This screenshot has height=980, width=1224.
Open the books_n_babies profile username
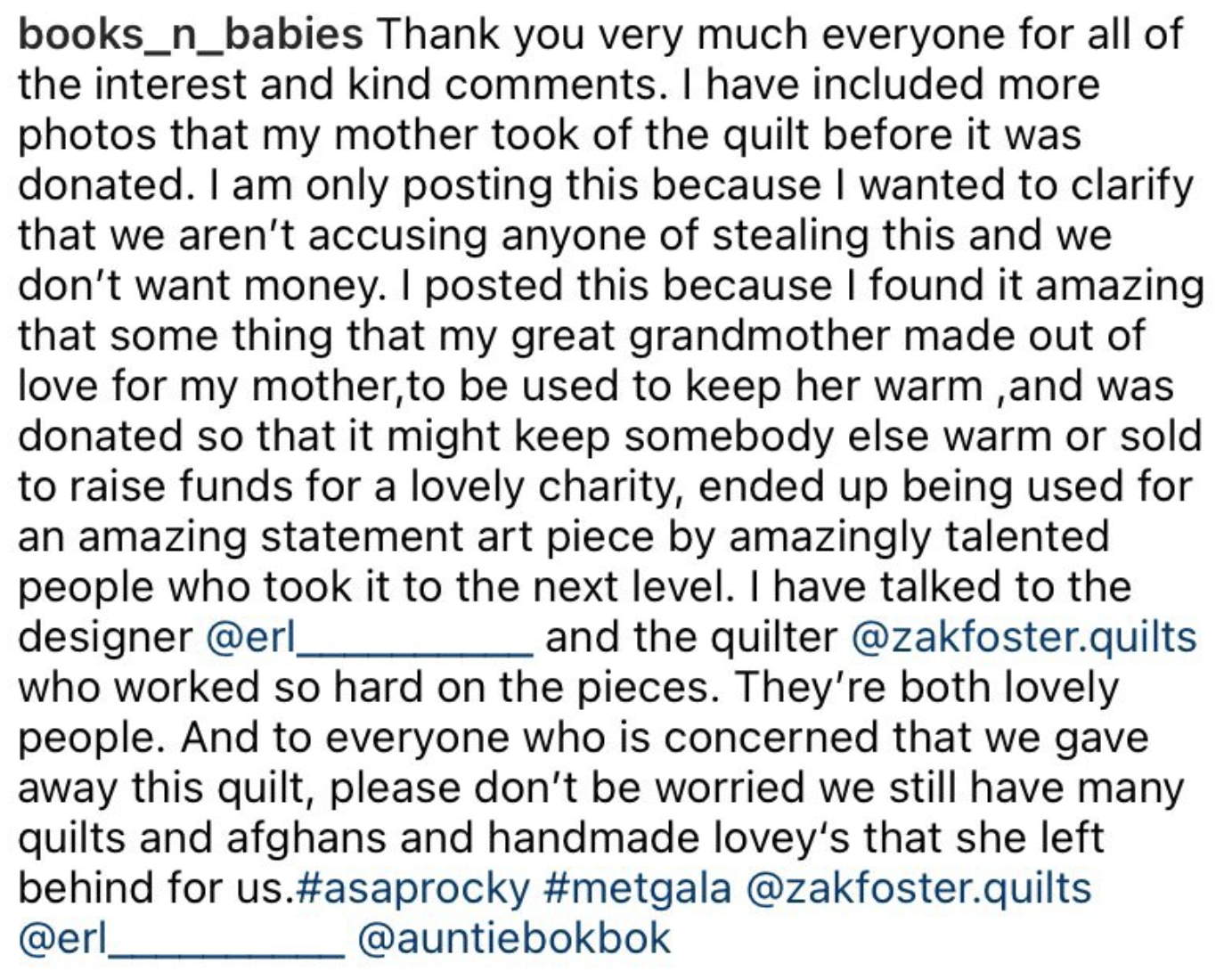point(190,36)
